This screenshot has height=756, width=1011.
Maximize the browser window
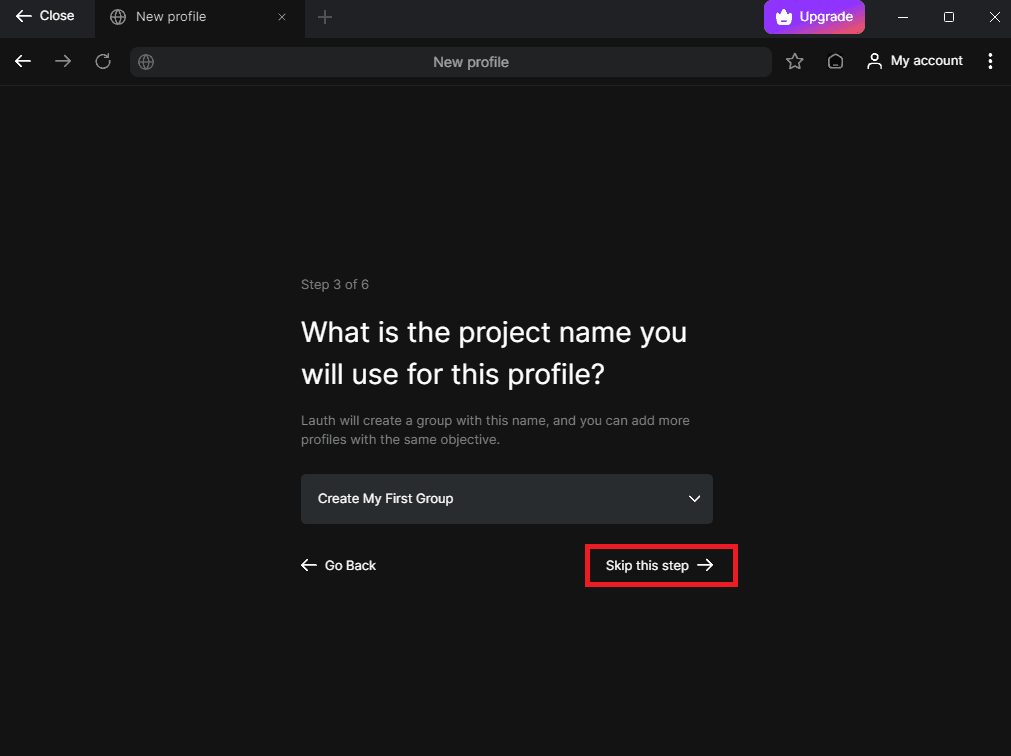[x=949, y=17]
